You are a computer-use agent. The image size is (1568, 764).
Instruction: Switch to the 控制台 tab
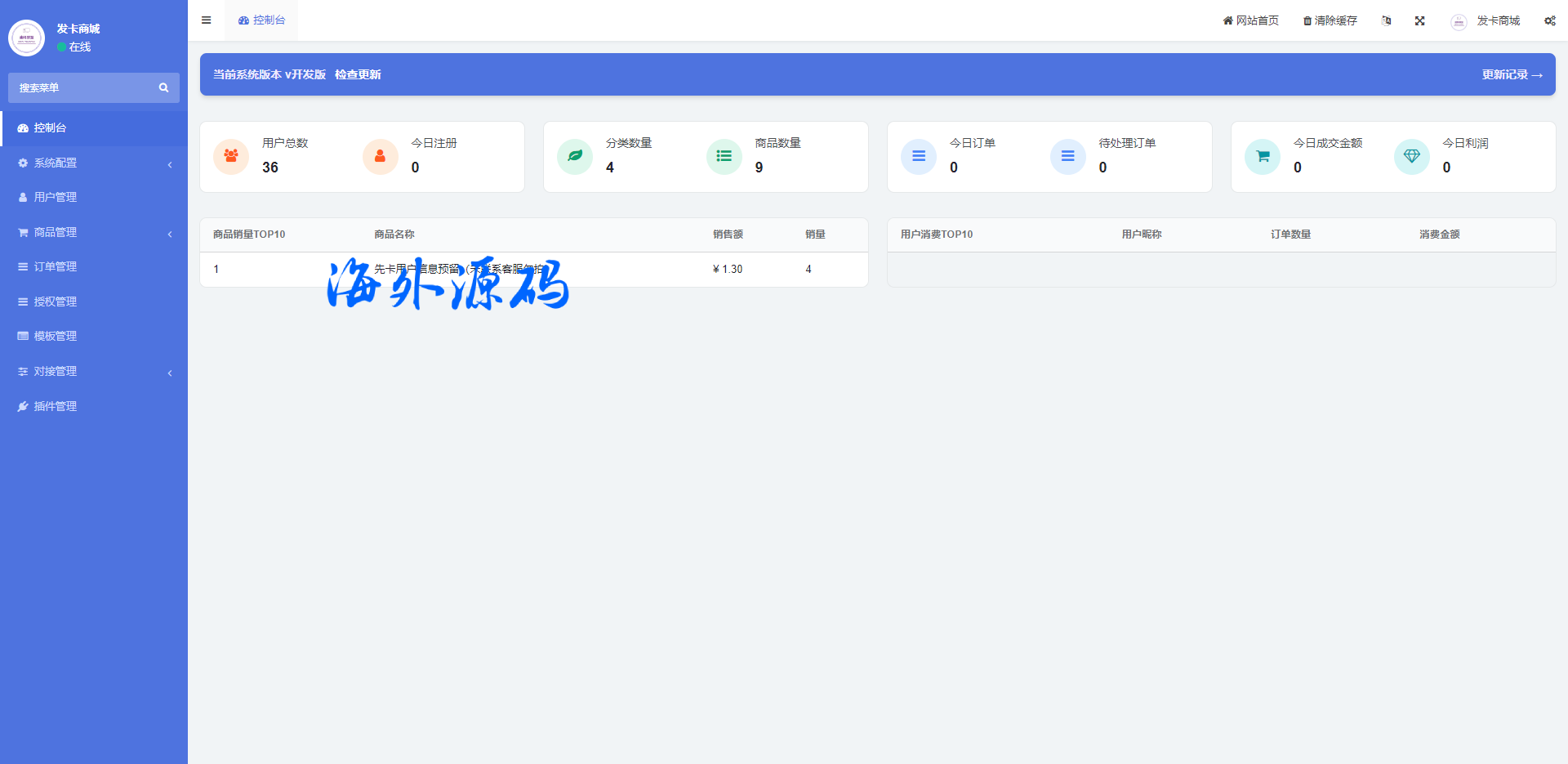coord(262,20)
